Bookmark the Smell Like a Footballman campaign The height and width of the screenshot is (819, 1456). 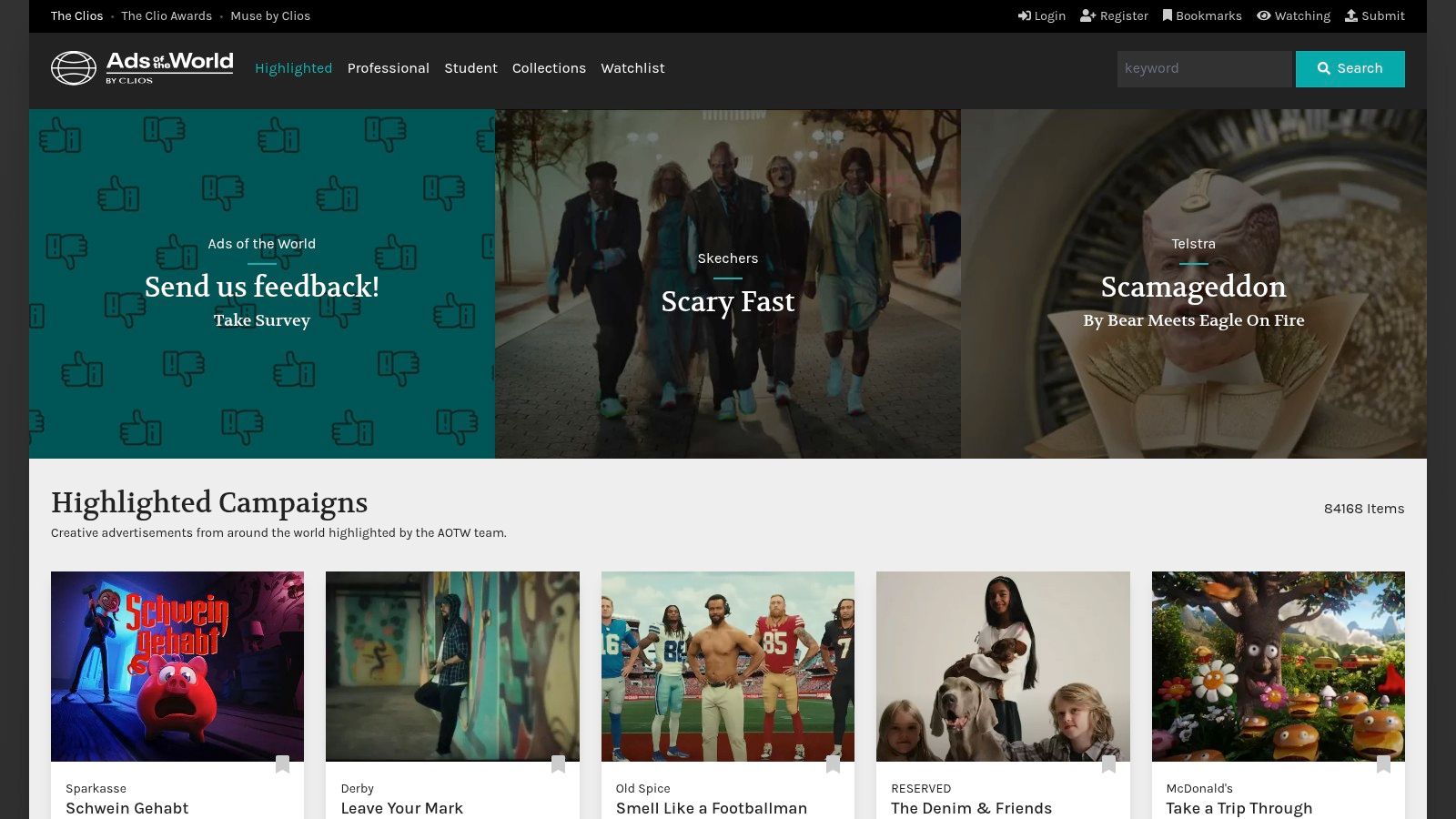click(x=833, y=764)
